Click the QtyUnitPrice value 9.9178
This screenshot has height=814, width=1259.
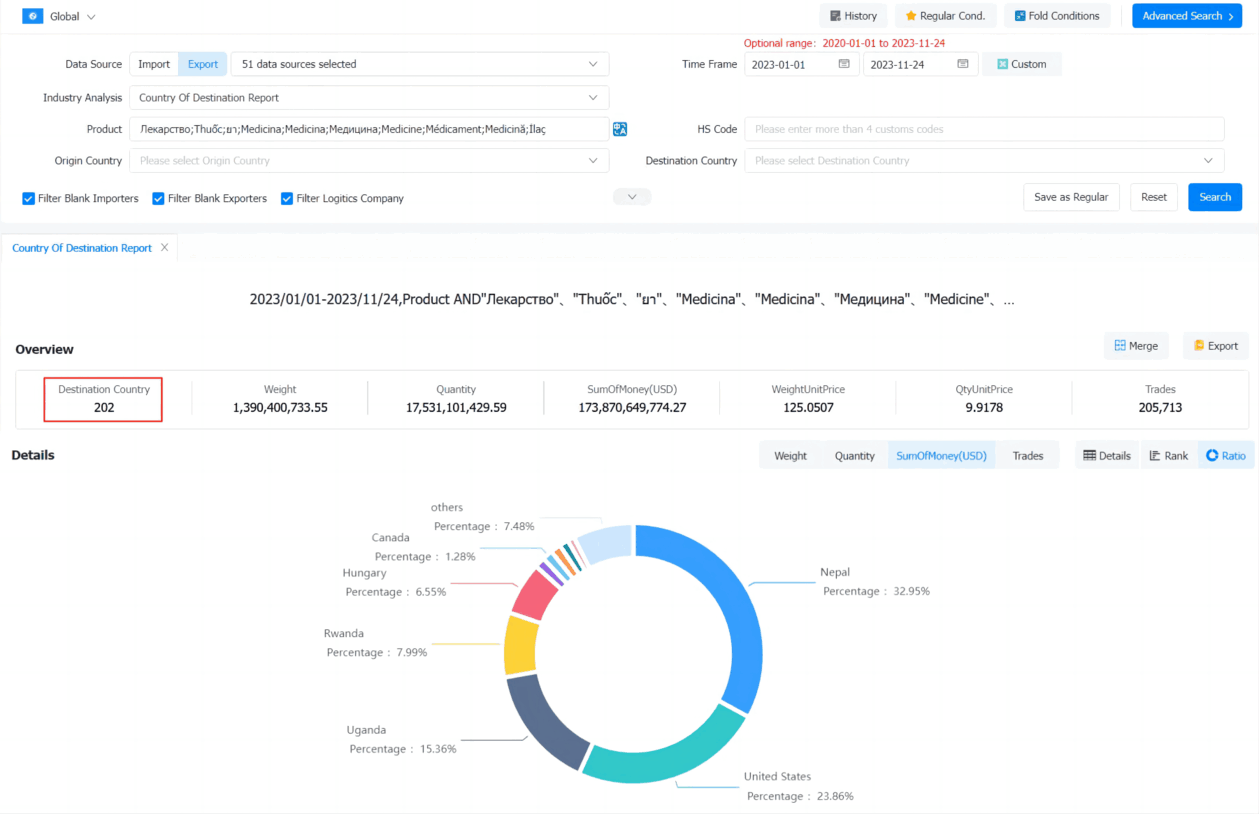[x=984, y=408]
